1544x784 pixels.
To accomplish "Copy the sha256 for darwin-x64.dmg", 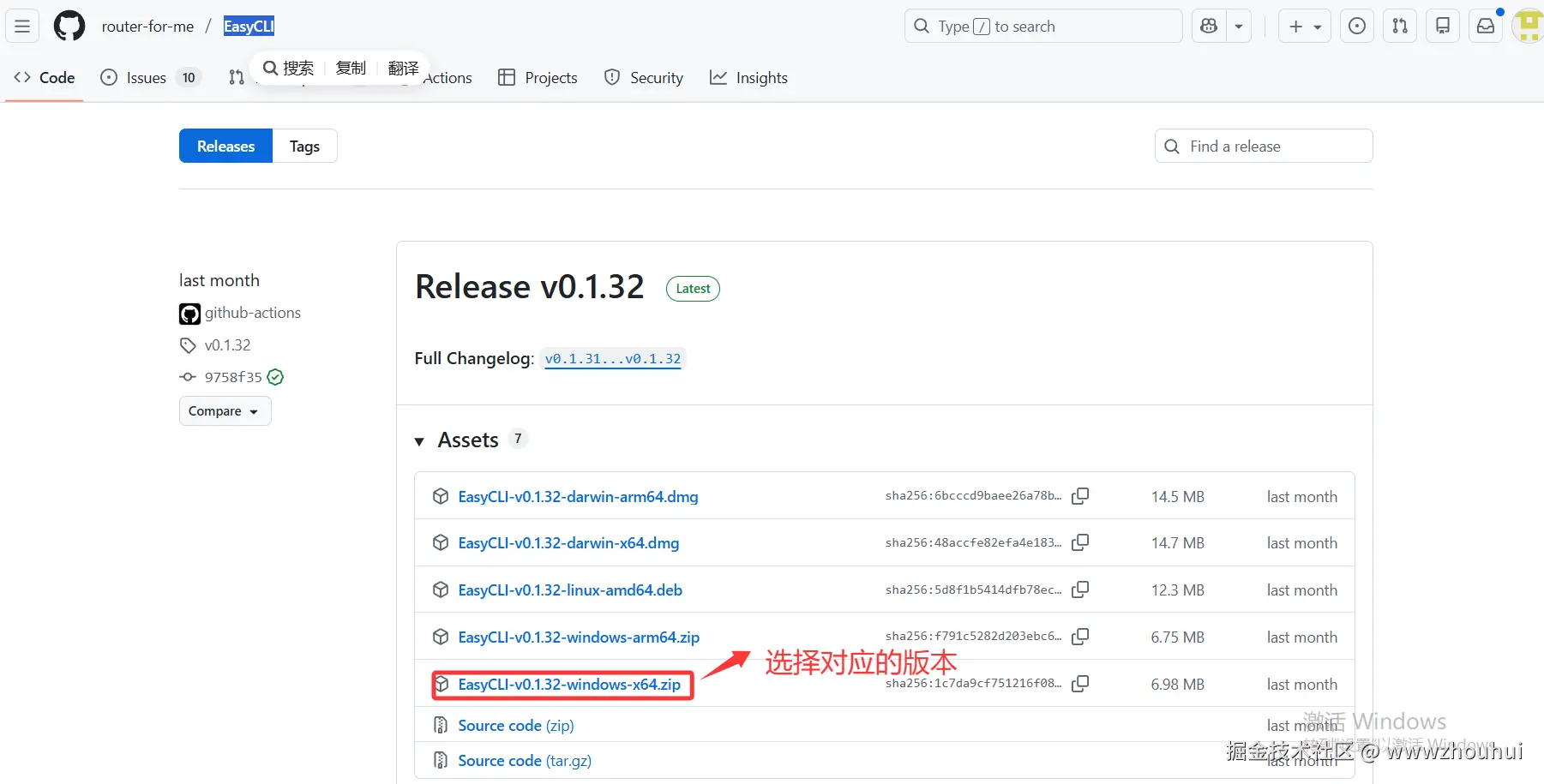I will (x=1080, y=542).
